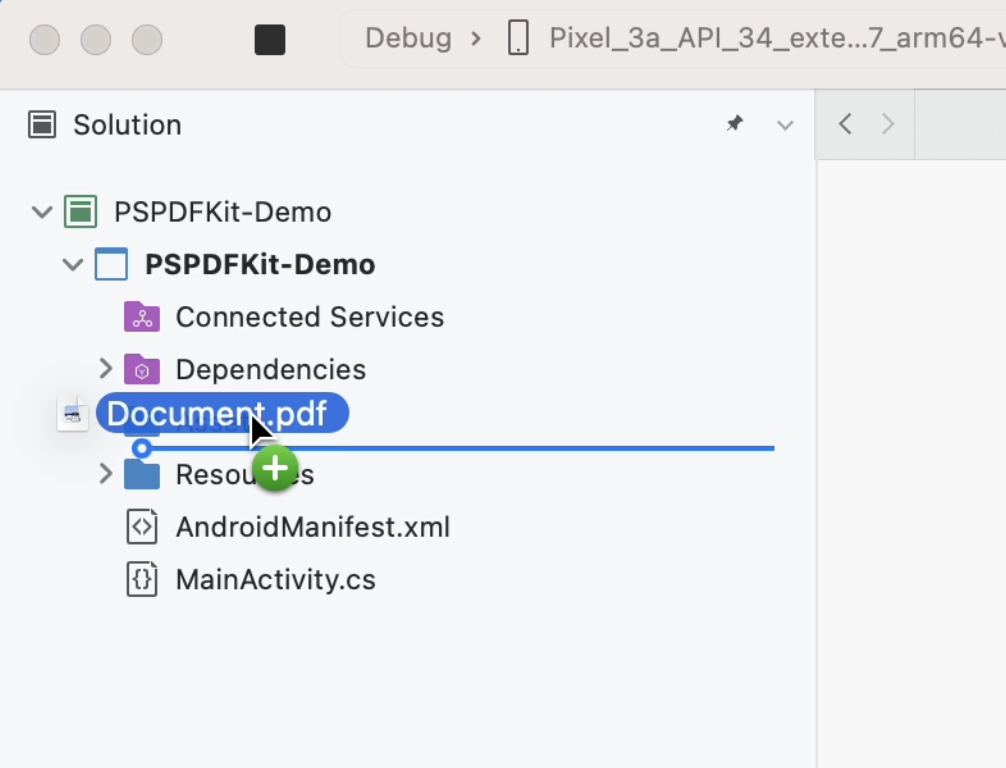Screen dimensions: 1006x768
Task: Select the highlighted Document.pdf item
Action: point(220,413)
